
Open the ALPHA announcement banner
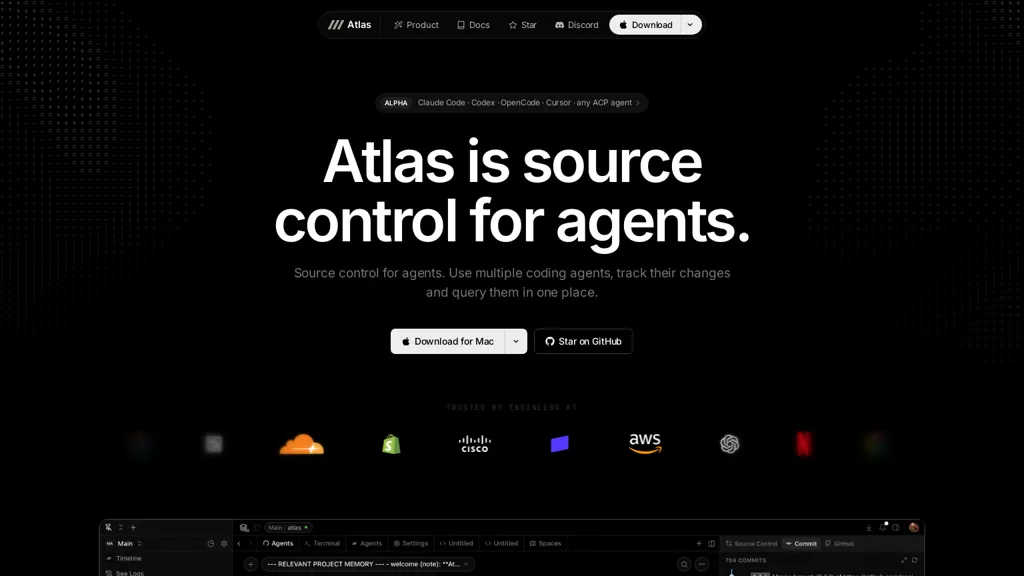click(x=511, y=103)
